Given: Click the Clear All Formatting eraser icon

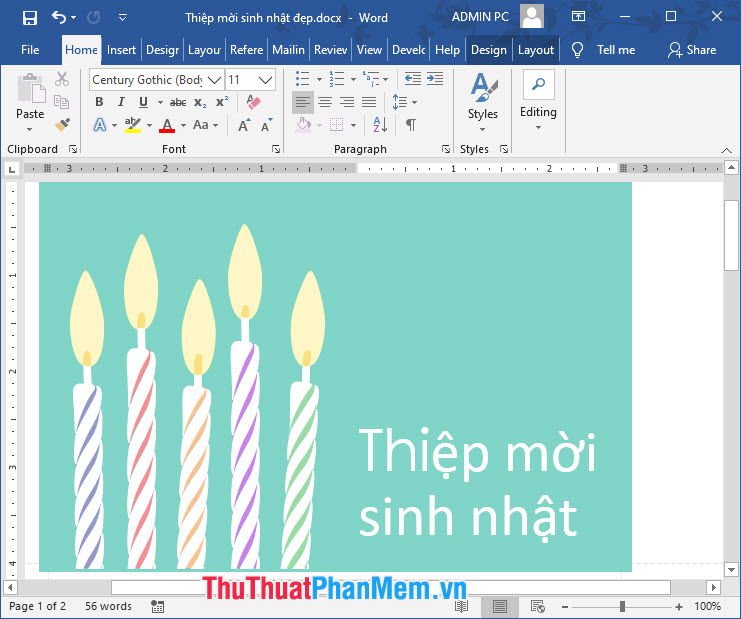Looking at the screenshot, I should (253, 102).
